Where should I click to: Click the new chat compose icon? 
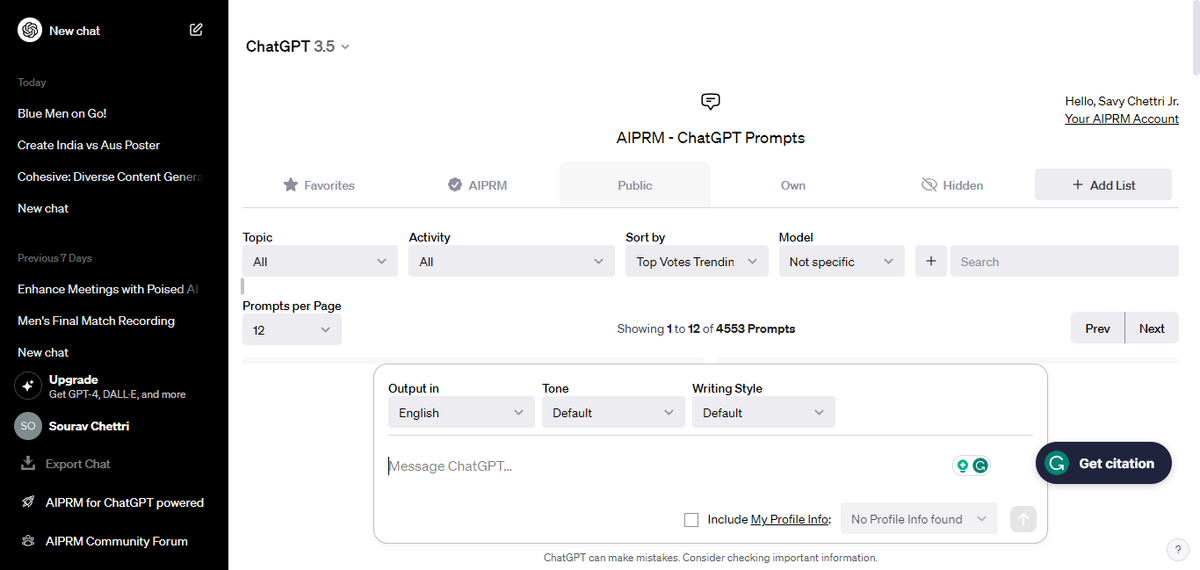pyautogui.click(x=196, y=30)
